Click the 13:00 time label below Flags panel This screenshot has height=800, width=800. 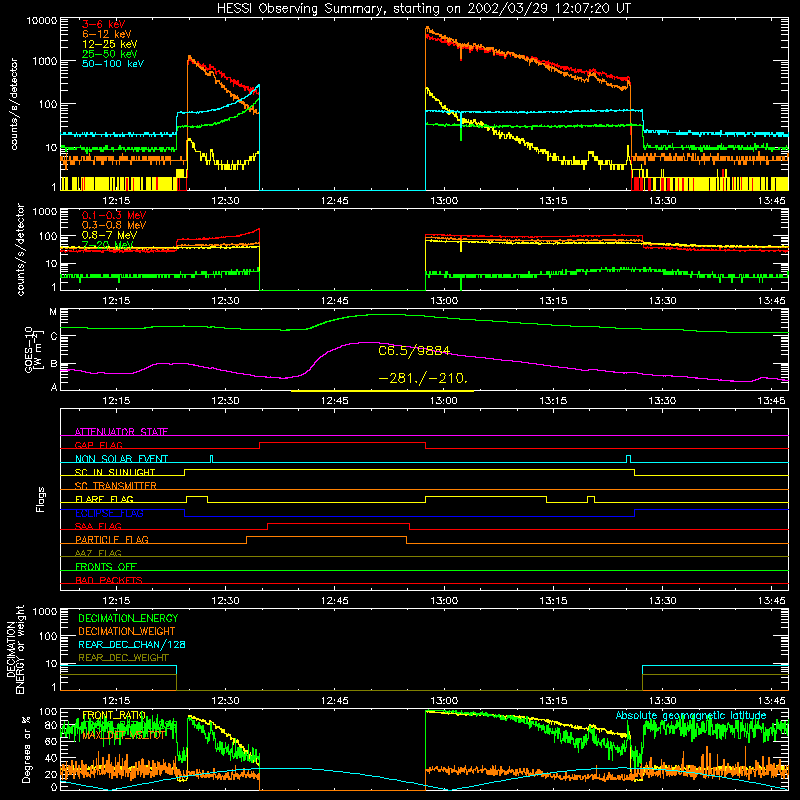[443, 601]
